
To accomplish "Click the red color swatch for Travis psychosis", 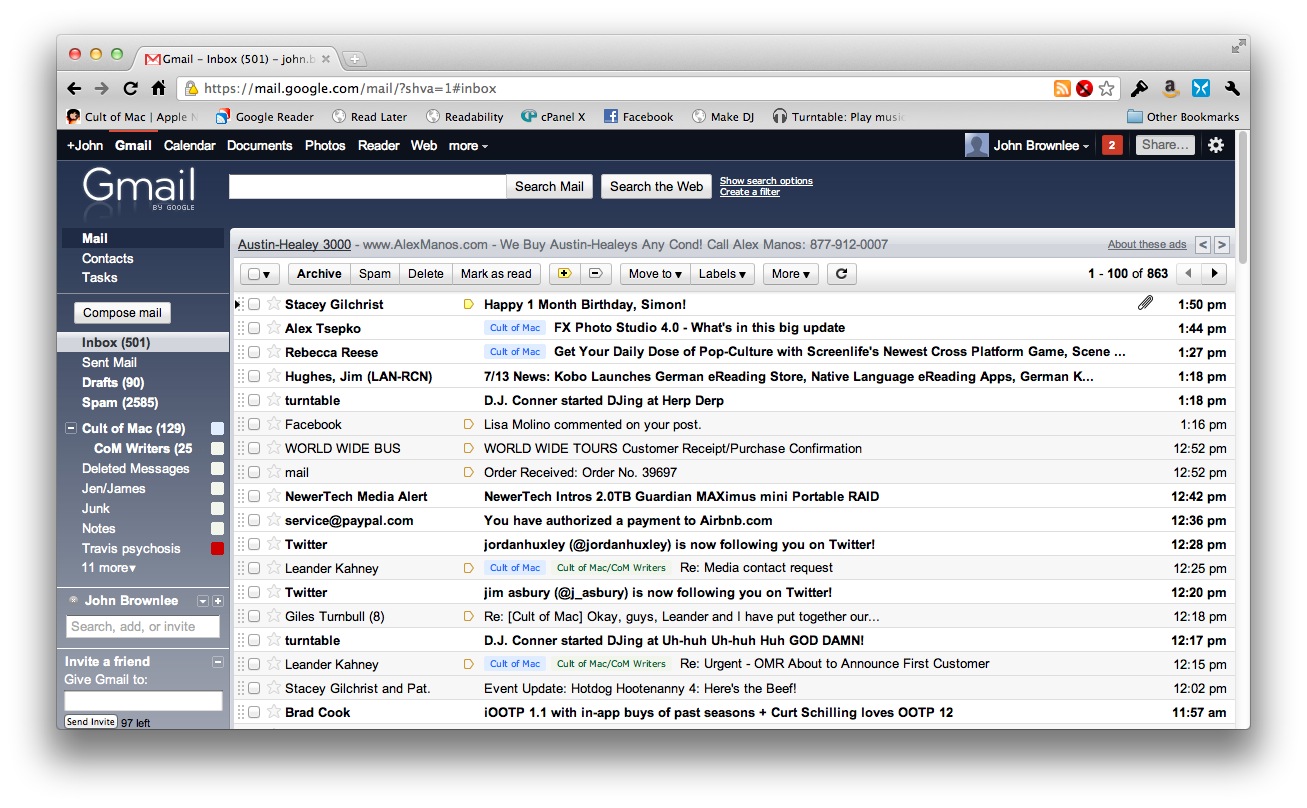I will click(x=217, y=548).
